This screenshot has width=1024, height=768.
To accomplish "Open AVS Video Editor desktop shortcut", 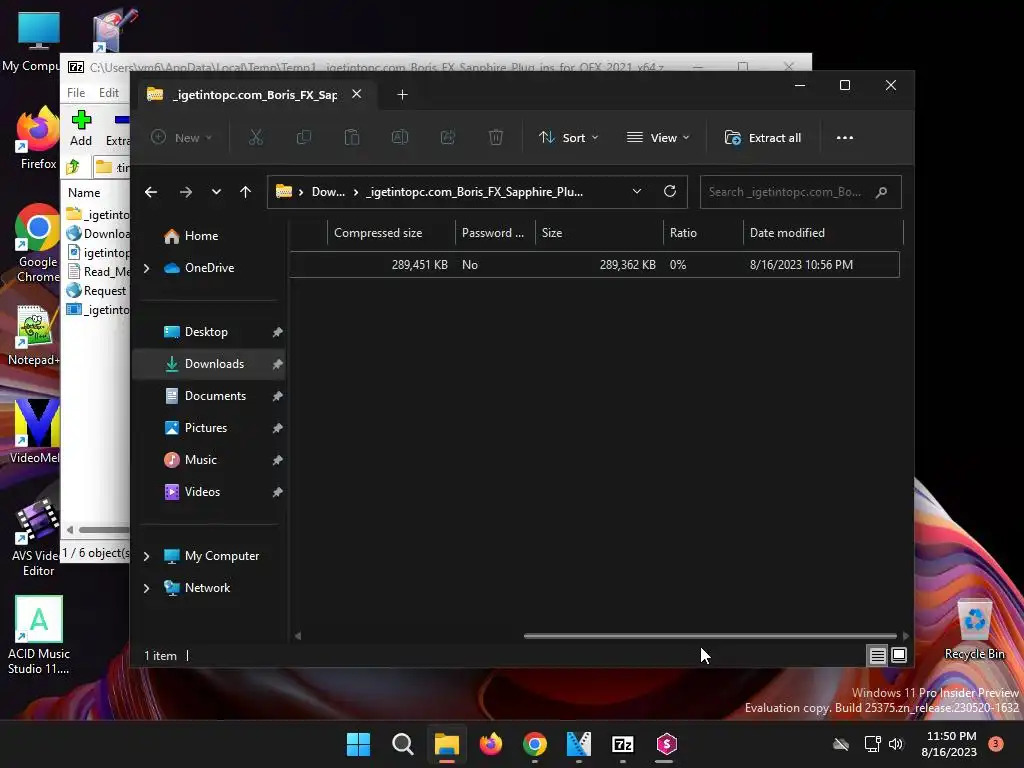I will coord(38,537).
